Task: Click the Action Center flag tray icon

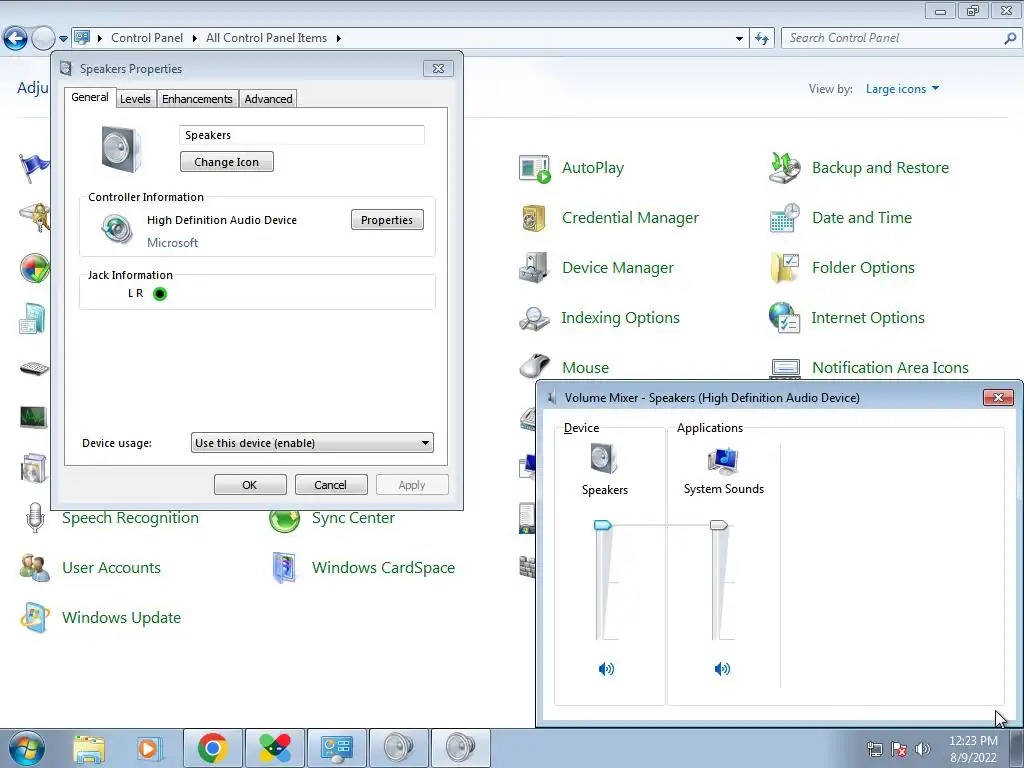Action: (899, 749)
